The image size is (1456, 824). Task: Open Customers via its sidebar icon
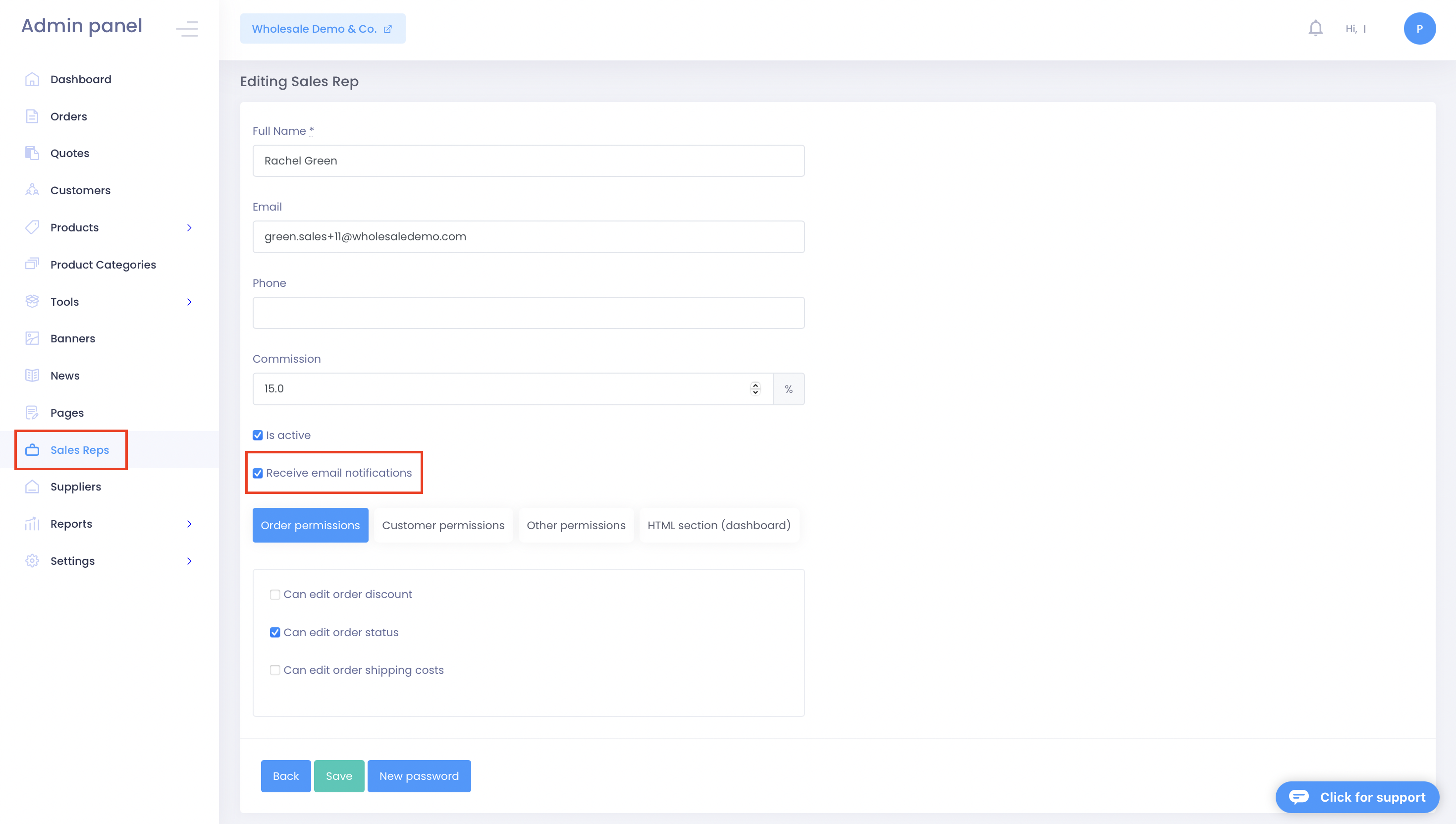pos(32,190)
